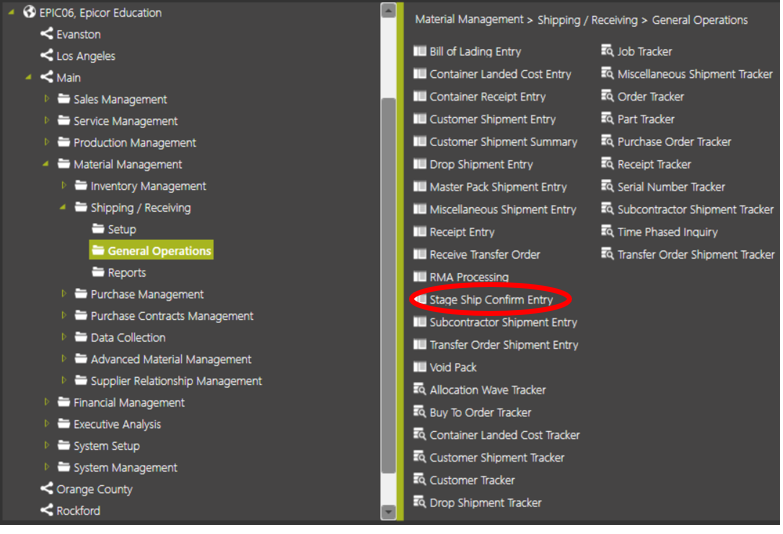The height and width of the screenshot is (534, 783).
Task: Click the Setup folder icon
Action: coord(98,229)
